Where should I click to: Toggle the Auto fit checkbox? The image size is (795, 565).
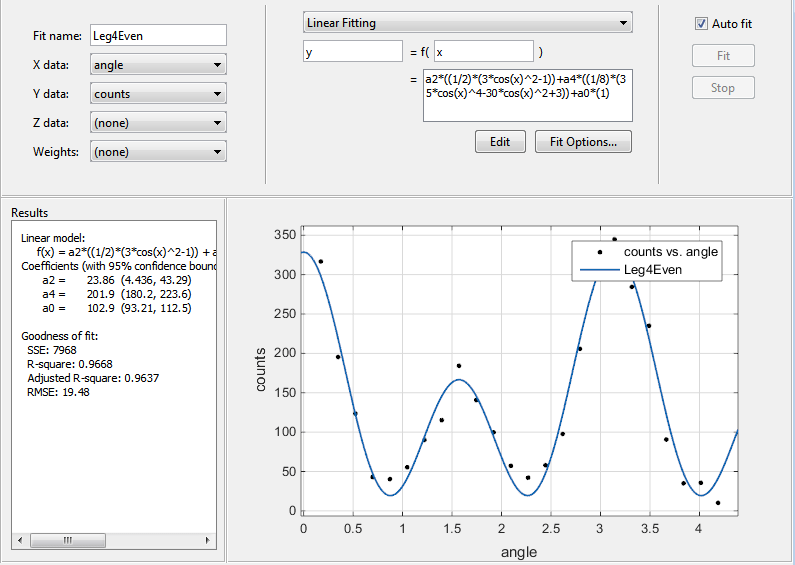point(701,24)
